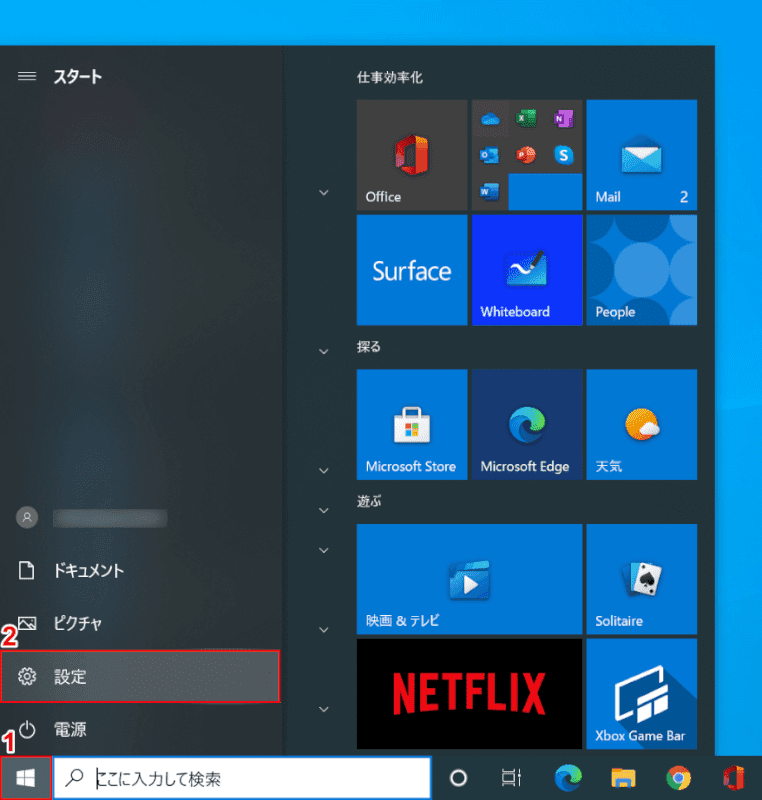Click the Windows Start button
This screenshot has height=800, width=762.
[26, 778]
